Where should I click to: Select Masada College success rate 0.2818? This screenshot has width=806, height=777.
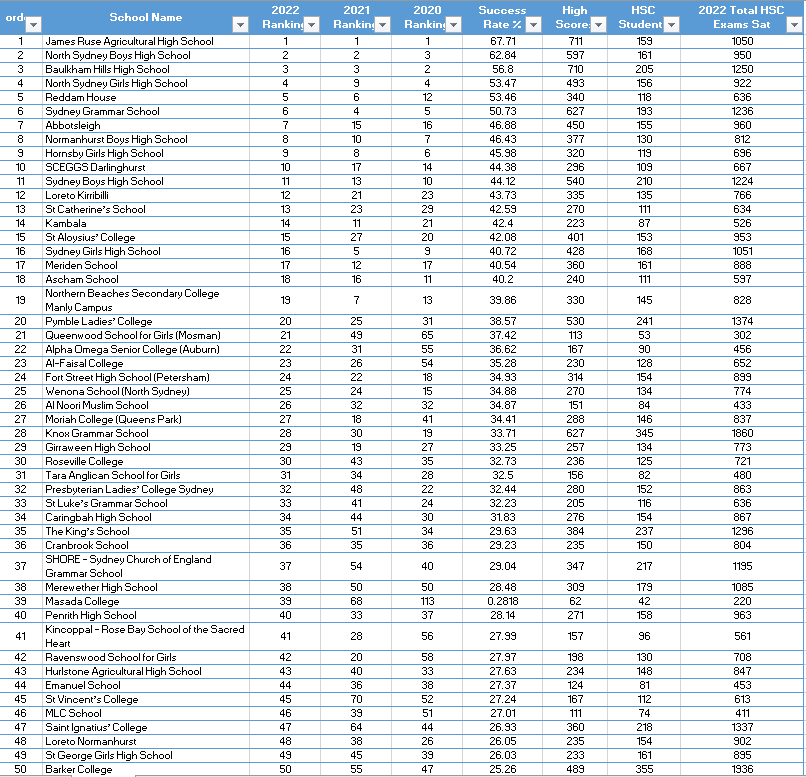click(502, 601)
